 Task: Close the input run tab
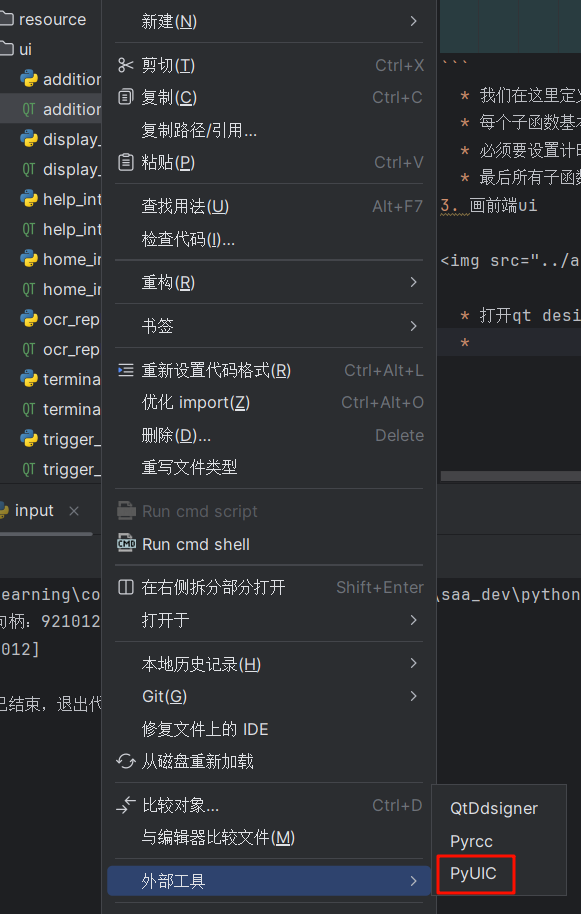tap(73, 511)
